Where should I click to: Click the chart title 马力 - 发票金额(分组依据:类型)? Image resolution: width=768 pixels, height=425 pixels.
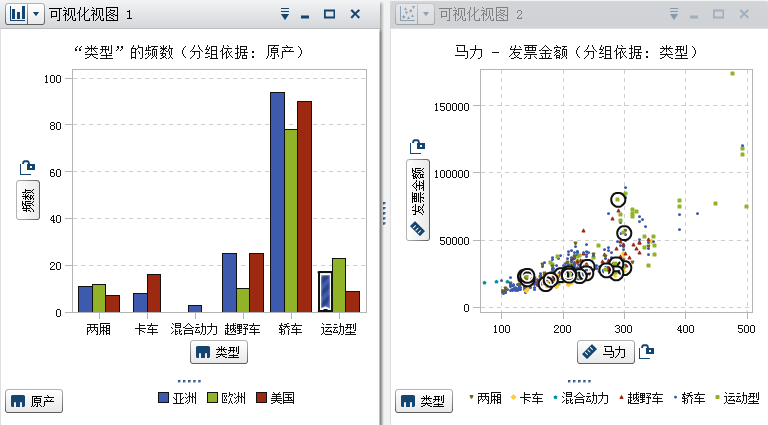(577, 52)
